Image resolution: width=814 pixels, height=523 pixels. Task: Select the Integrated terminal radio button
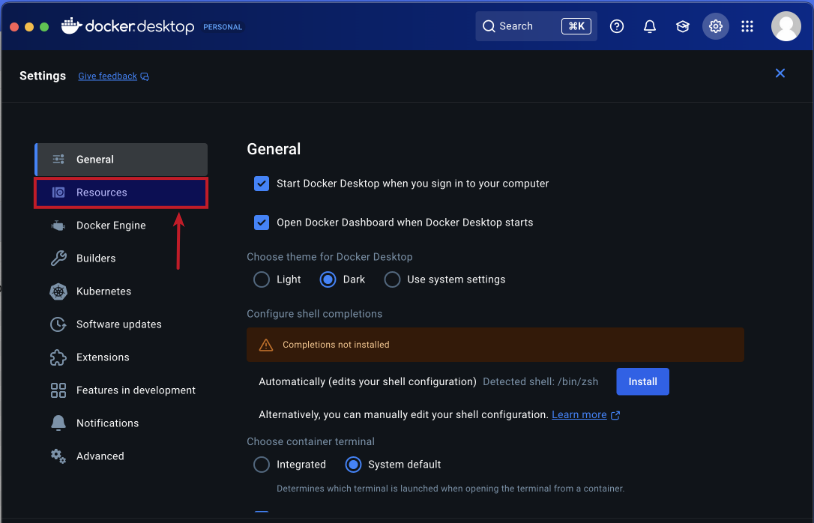point(261,464)
